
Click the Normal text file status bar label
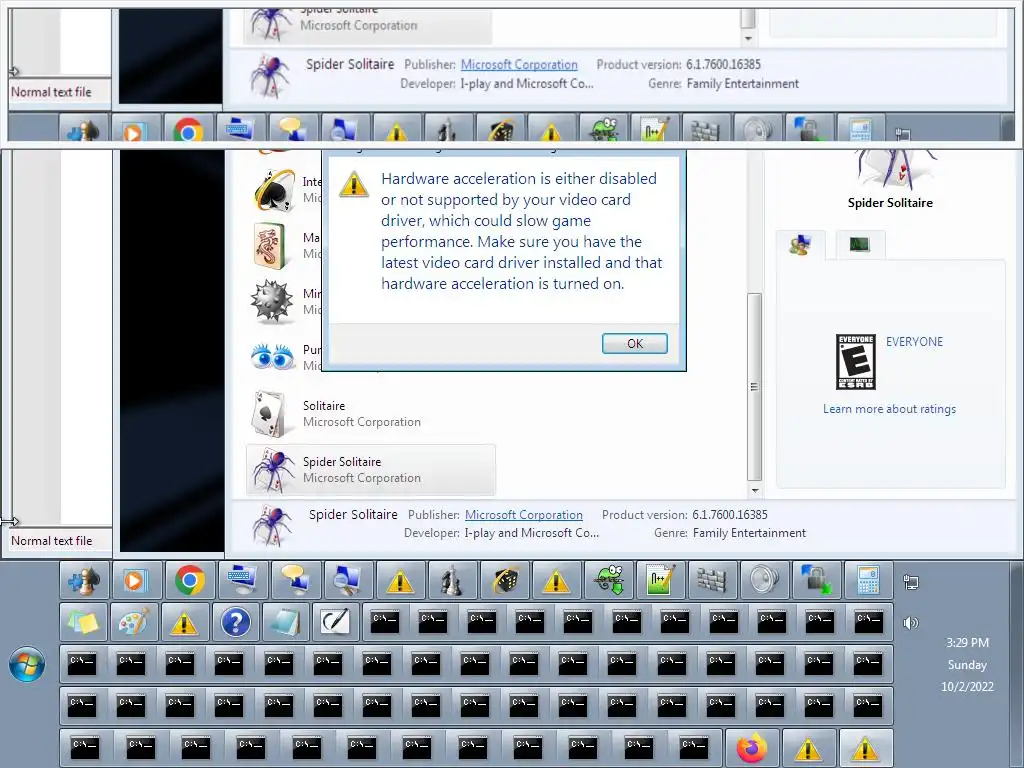tap(52, 541)
